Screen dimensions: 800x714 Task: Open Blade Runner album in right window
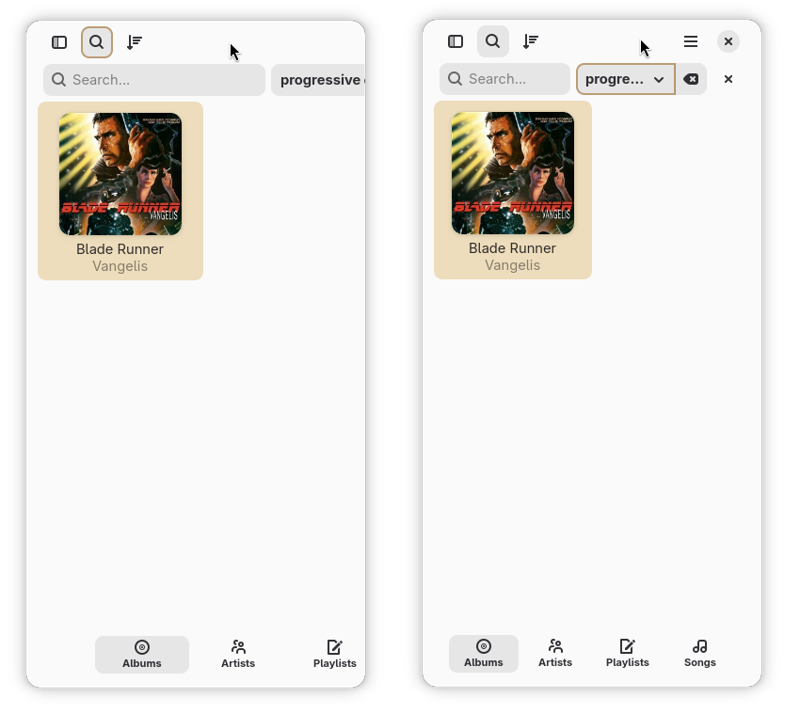pyautogui.click(x=513, y=190)
